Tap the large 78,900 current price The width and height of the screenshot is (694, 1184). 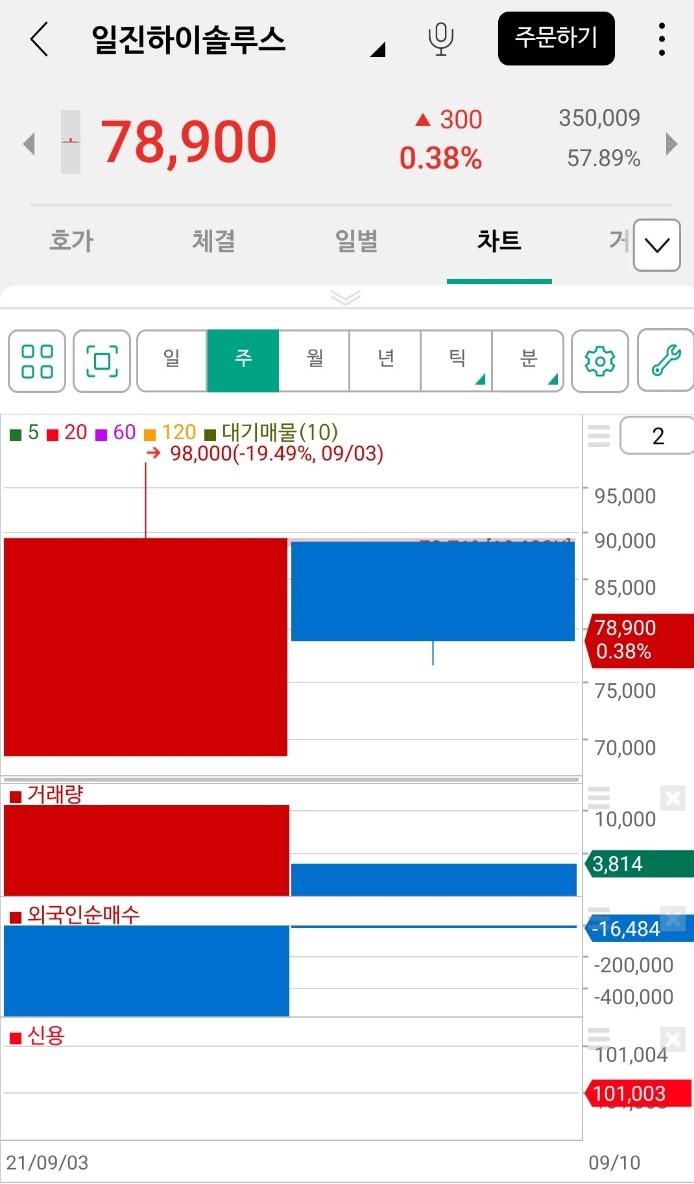(x=190, y=142)
